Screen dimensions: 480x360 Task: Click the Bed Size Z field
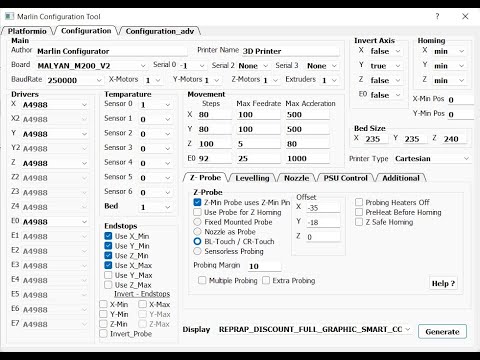(x=454, y=139)
